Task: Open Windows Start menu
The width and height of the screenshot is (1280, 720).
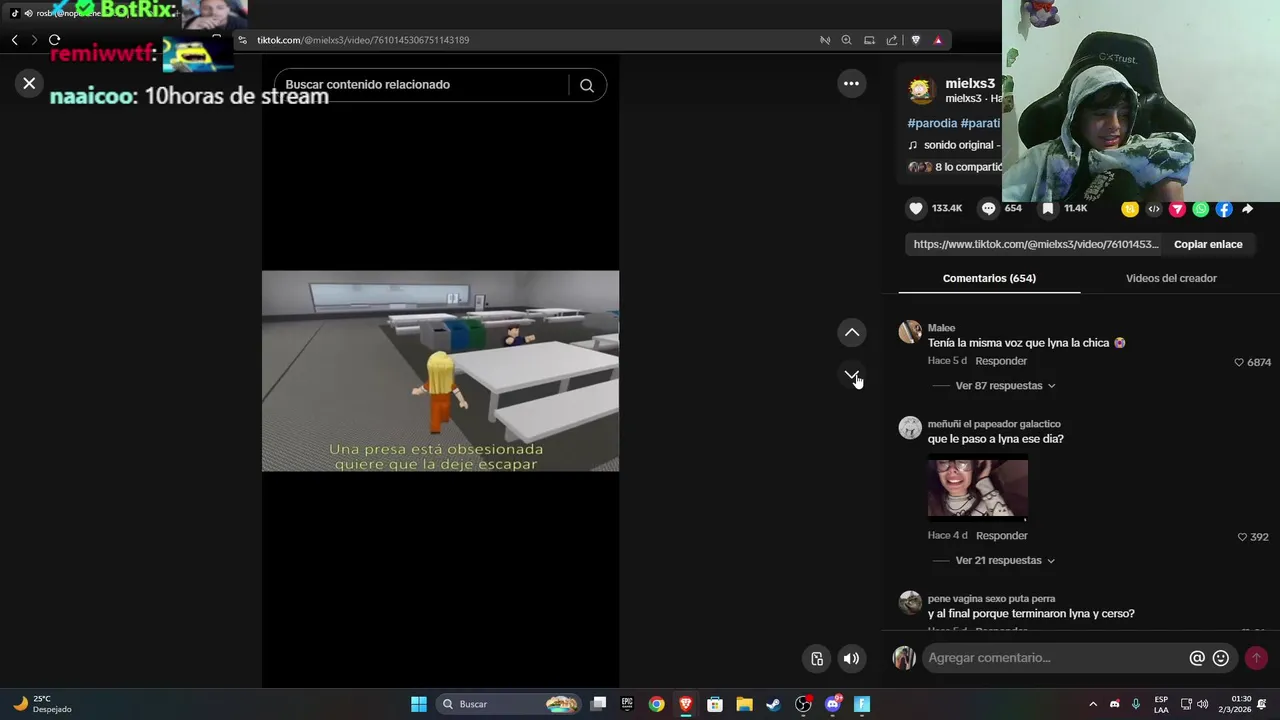Action: [x=419, y=704]
